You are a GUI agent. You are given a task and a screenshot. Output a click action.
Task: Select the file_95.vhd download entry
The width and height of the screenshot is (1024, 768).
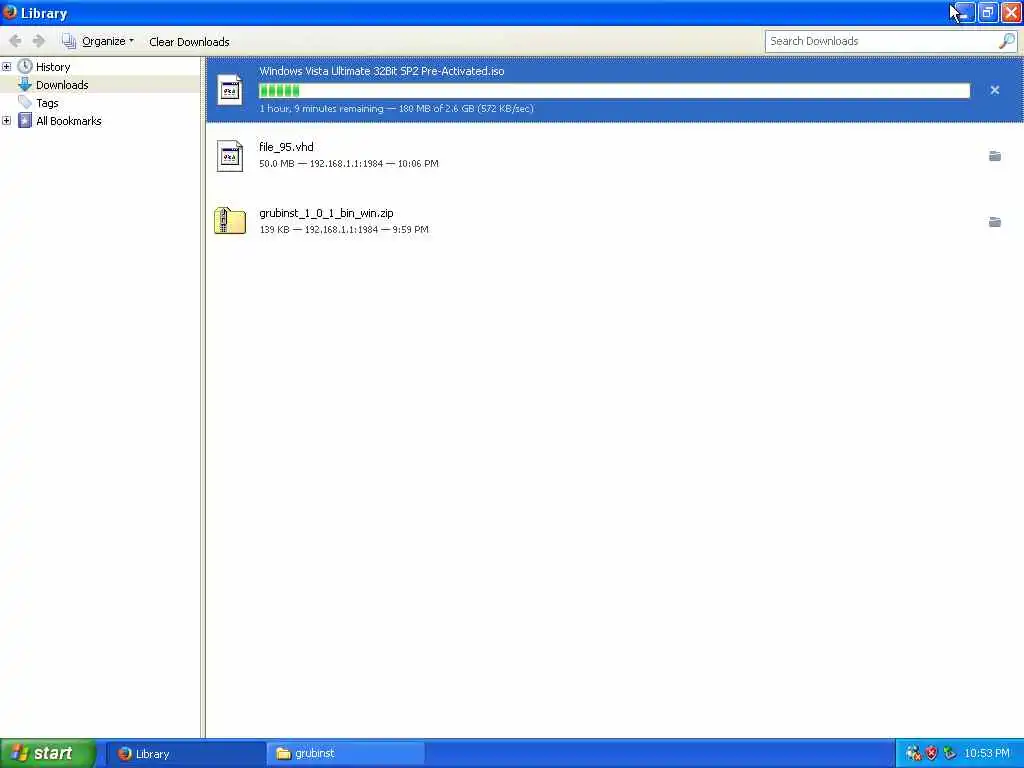point(614,155)
